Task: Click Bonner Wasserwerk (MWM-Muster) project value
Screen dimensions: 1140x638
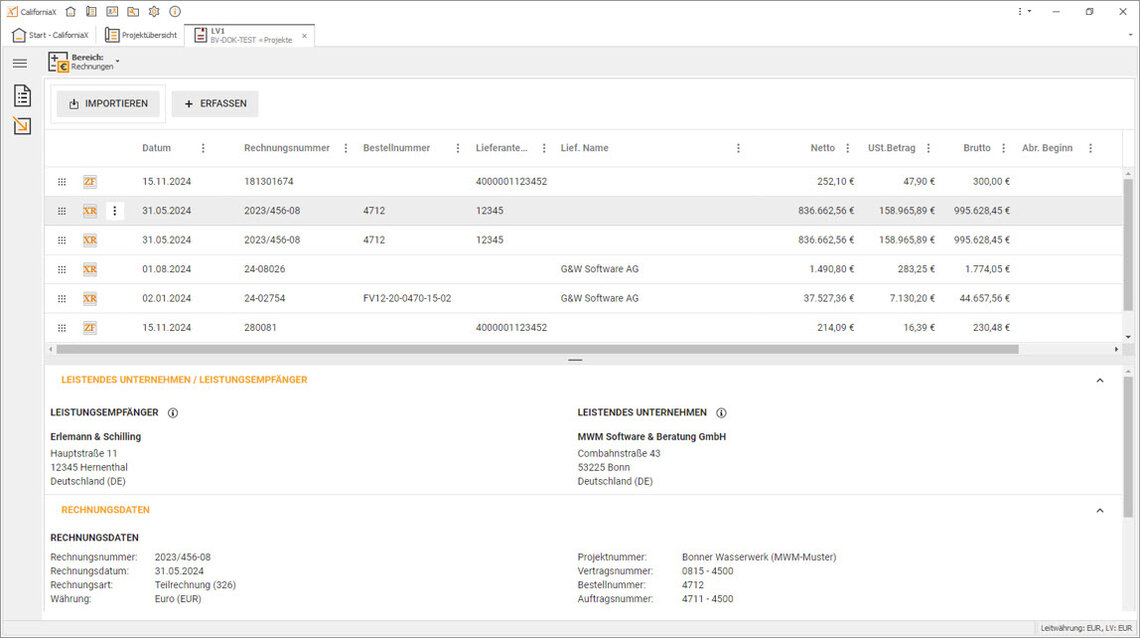Action: pyautogui.click(x=759, y=557)
